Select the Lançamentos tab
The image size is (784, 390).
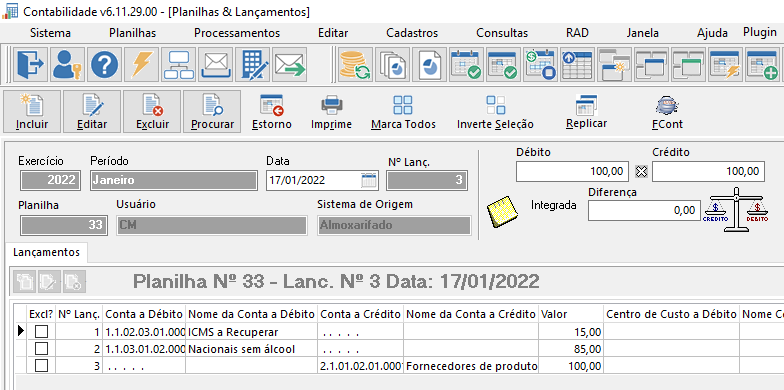[46, 252]
